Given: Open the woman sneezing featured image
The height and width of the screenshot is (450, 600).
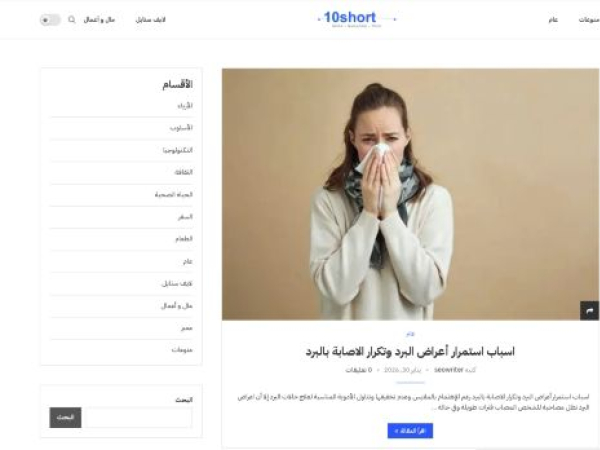Looking at the screenshot, I should (410, 194).
